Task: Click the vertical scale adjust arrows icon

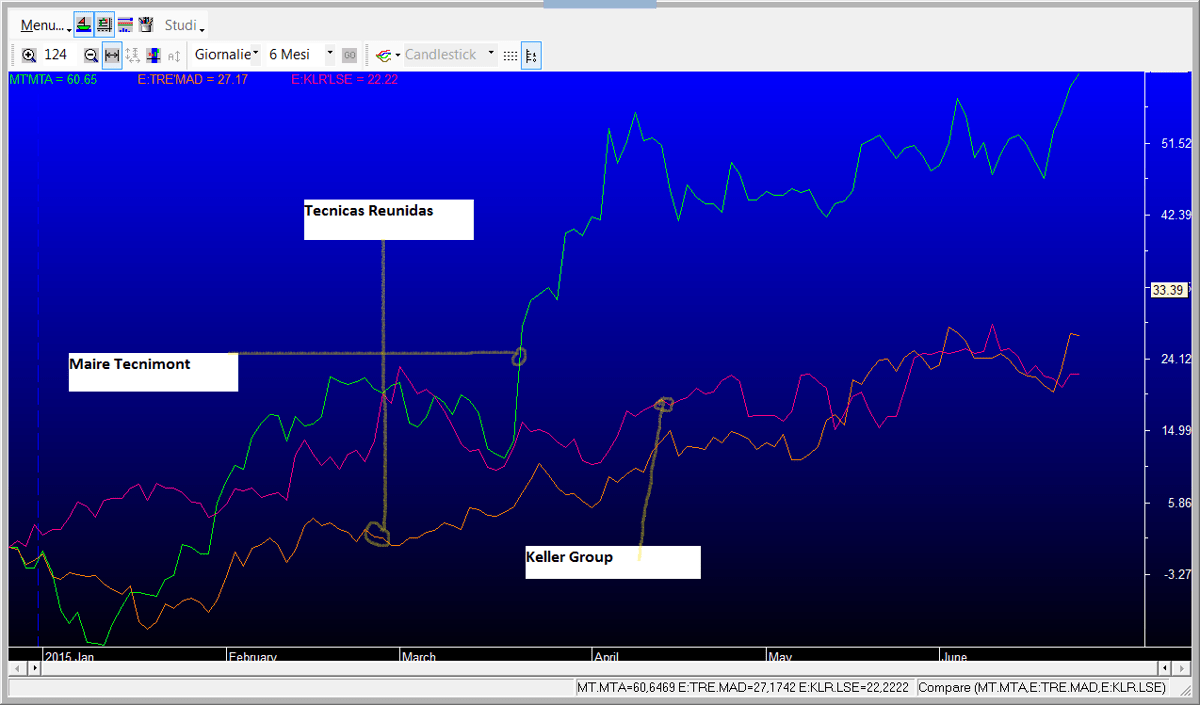Action: pos(133,55)
